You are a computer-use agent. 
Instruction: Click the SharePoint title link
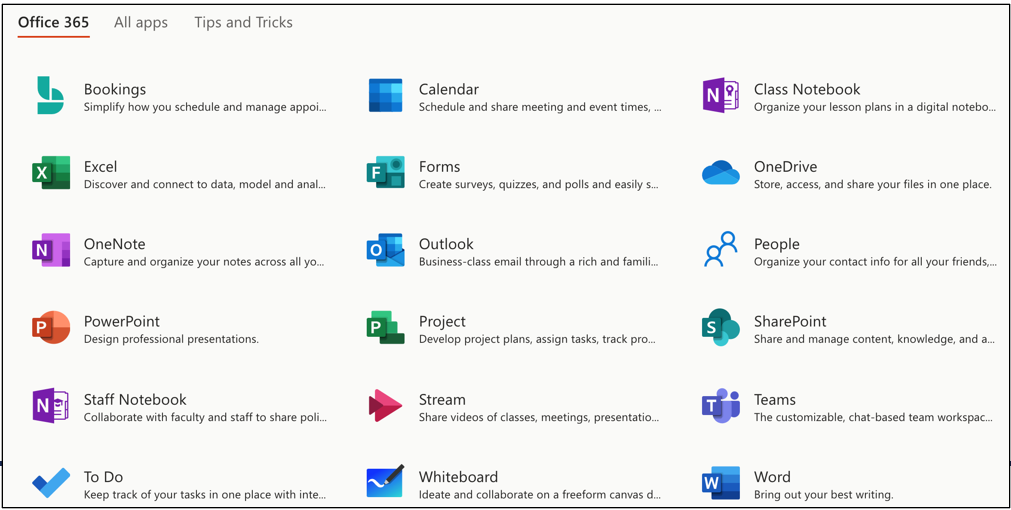pos(790,321)
